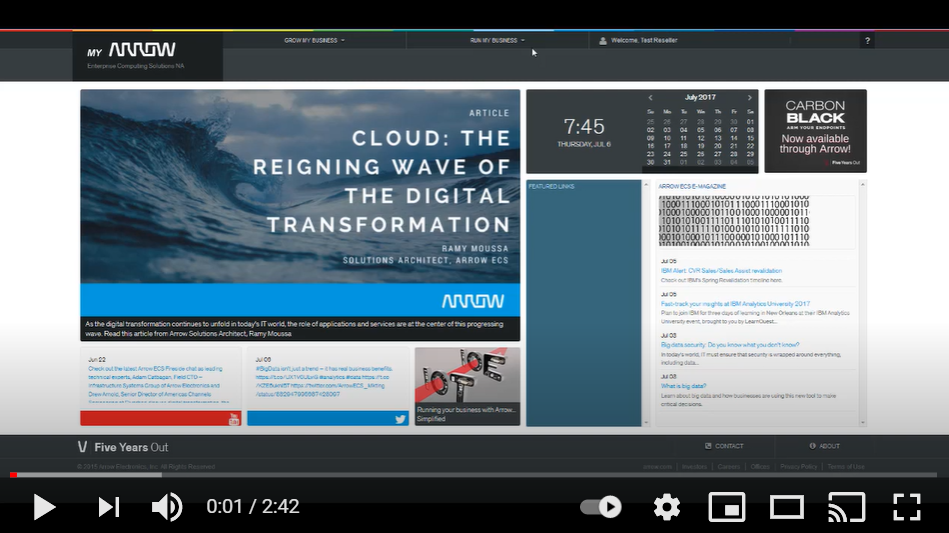Go to previous month in calendar
Screen dimensions: 949x533
click(x=651, y=97)
